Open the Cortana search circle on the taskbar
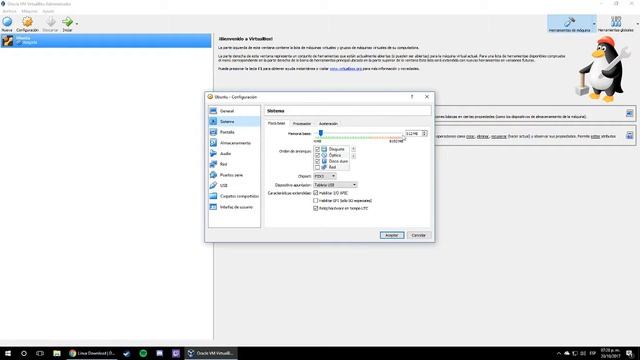640x360 pixels. pyautogui.click(x=24, y=353)
